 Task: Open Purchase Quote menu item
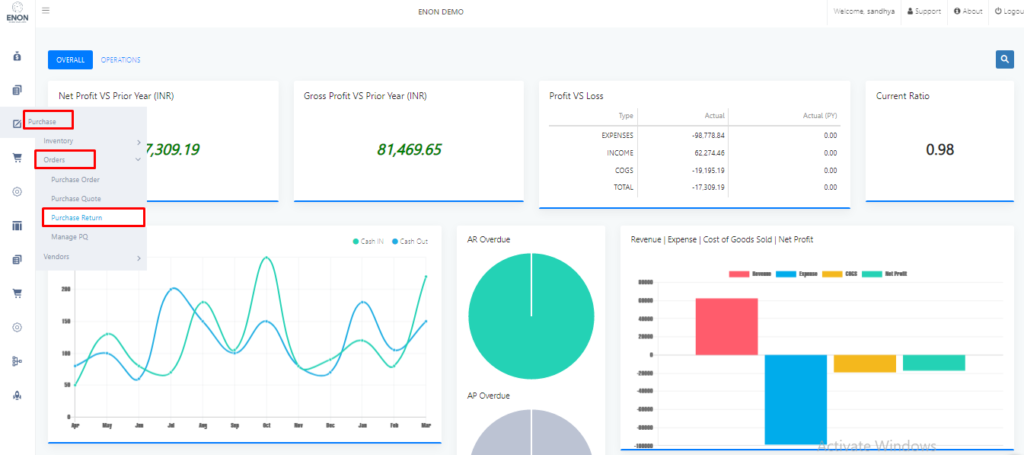76,198
